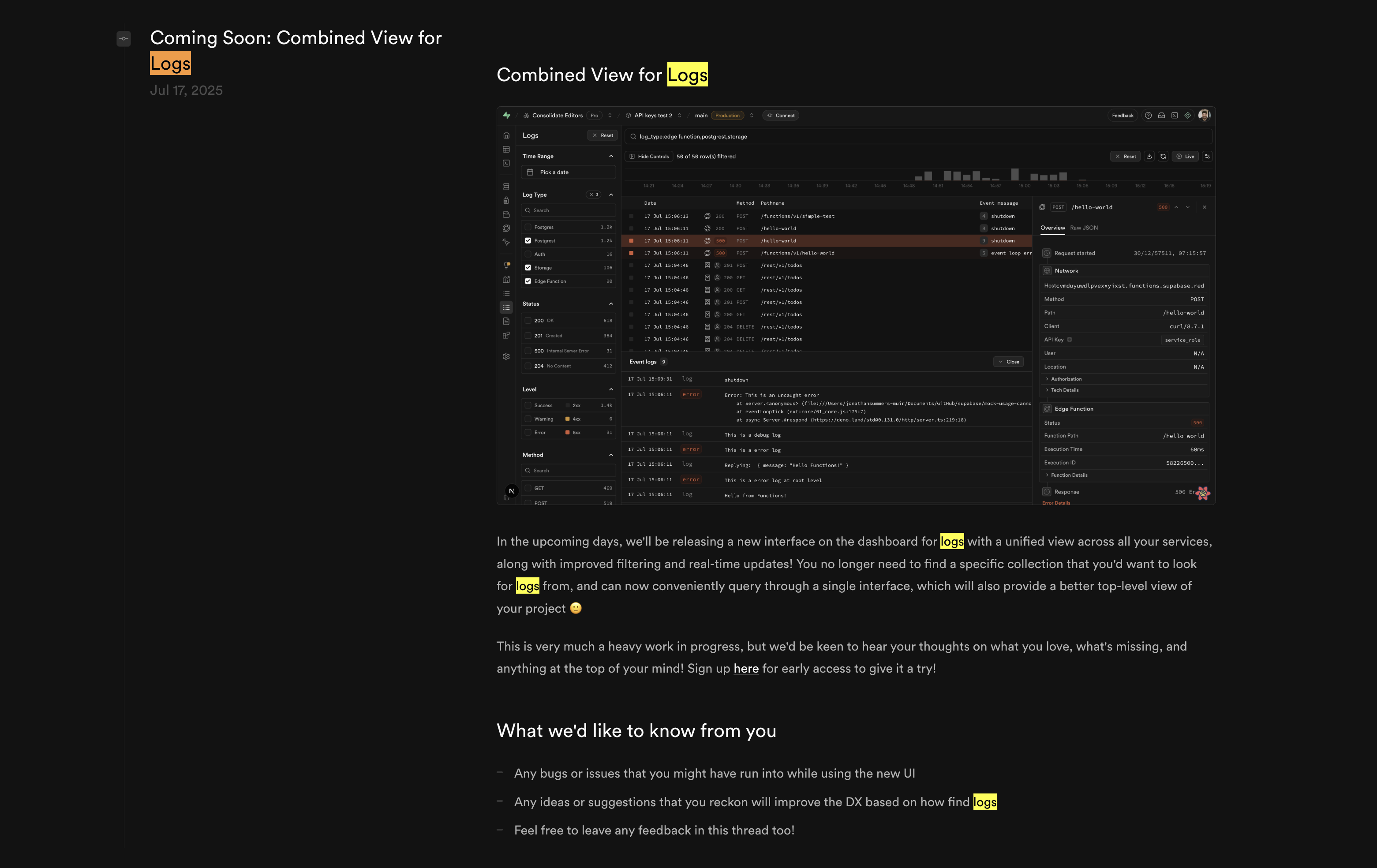This screenshot has height=868, width=1377.
Task: Open the inbox icon in top bar
Action: pyautogui.click(x=1161, y=116)
